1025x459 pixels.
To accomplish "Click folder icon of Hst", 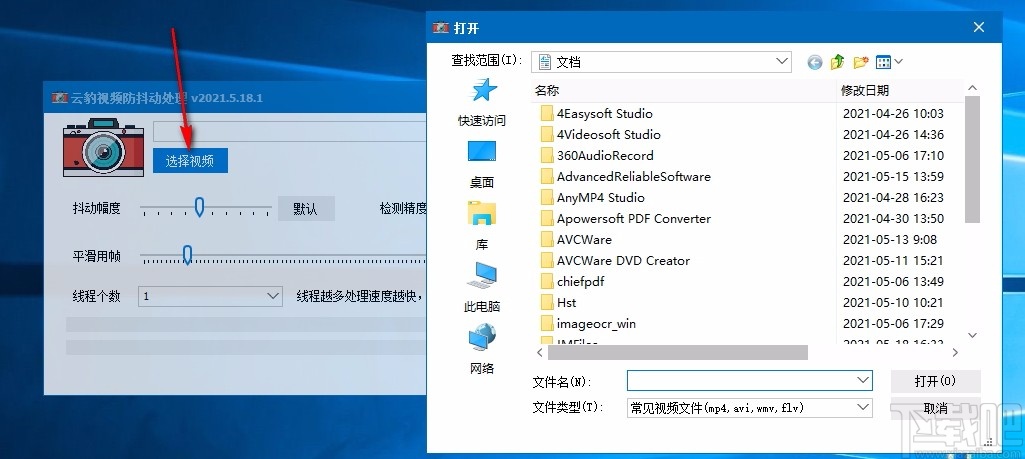I will click(x=546, y=302).
